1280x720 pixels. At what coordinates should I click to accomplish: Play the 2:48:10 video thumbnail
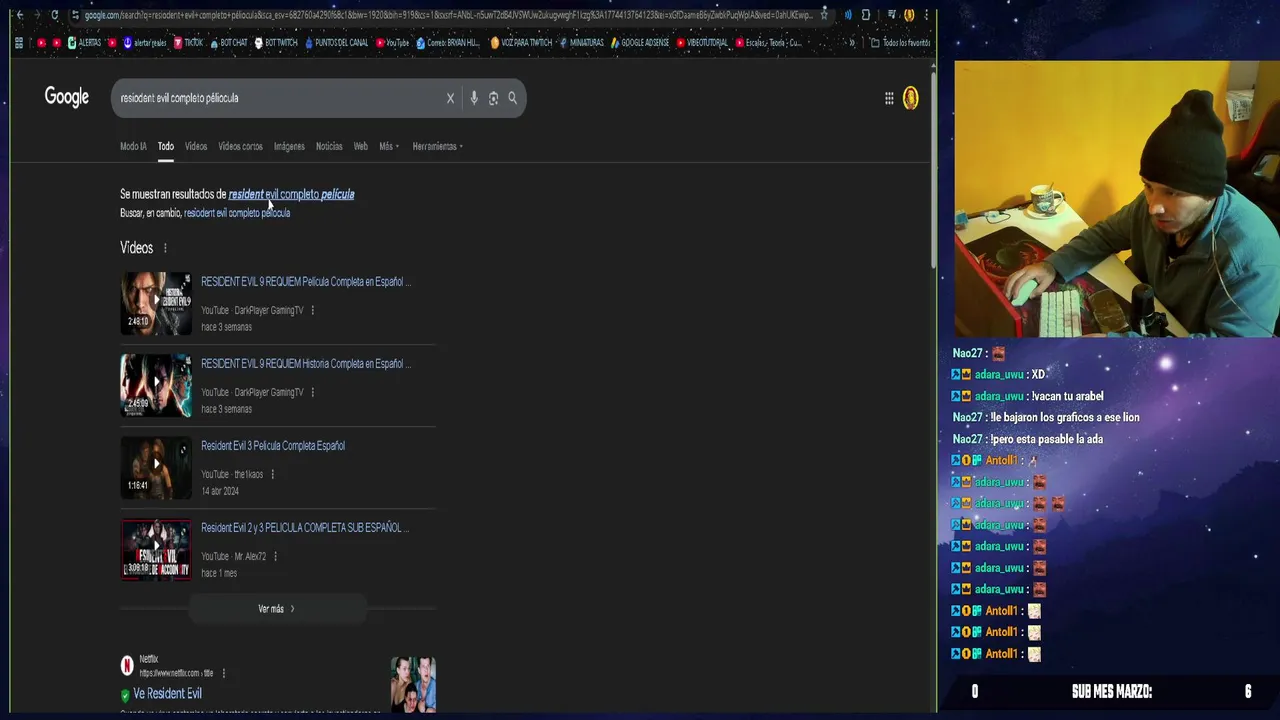click(156, 303)
